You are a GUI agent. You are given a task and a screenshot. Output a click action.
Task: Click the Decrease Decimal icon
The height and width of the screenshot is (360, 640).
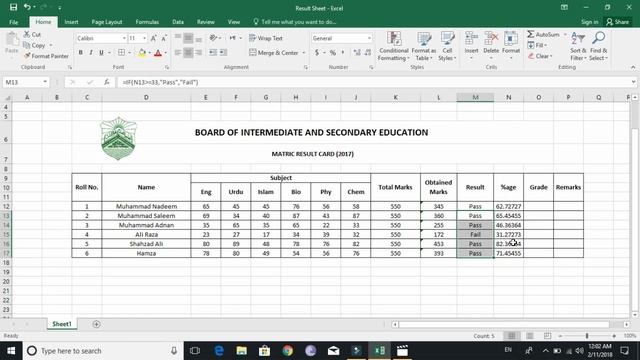pyautogui.click(x=368, y=53)
